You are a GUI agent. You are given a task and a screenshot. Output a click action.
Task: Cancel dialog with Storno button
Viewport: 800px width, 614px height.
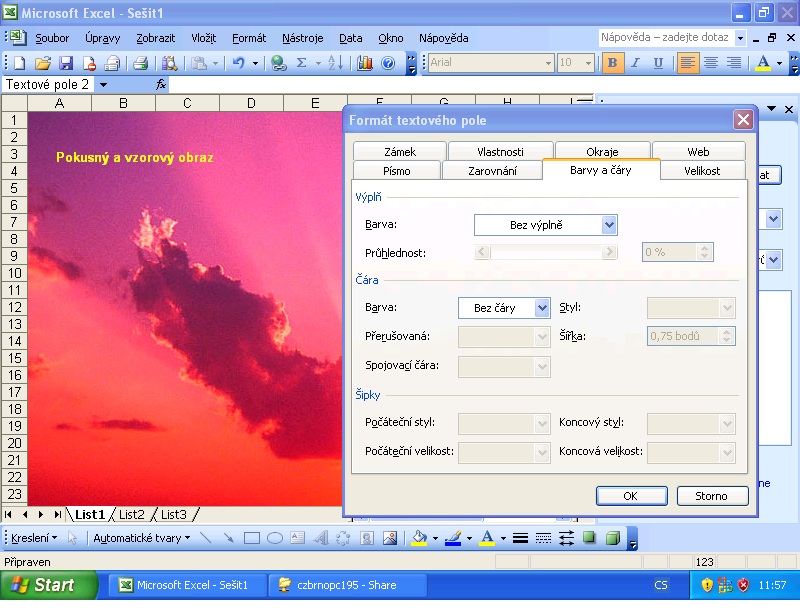coord(712,496)
